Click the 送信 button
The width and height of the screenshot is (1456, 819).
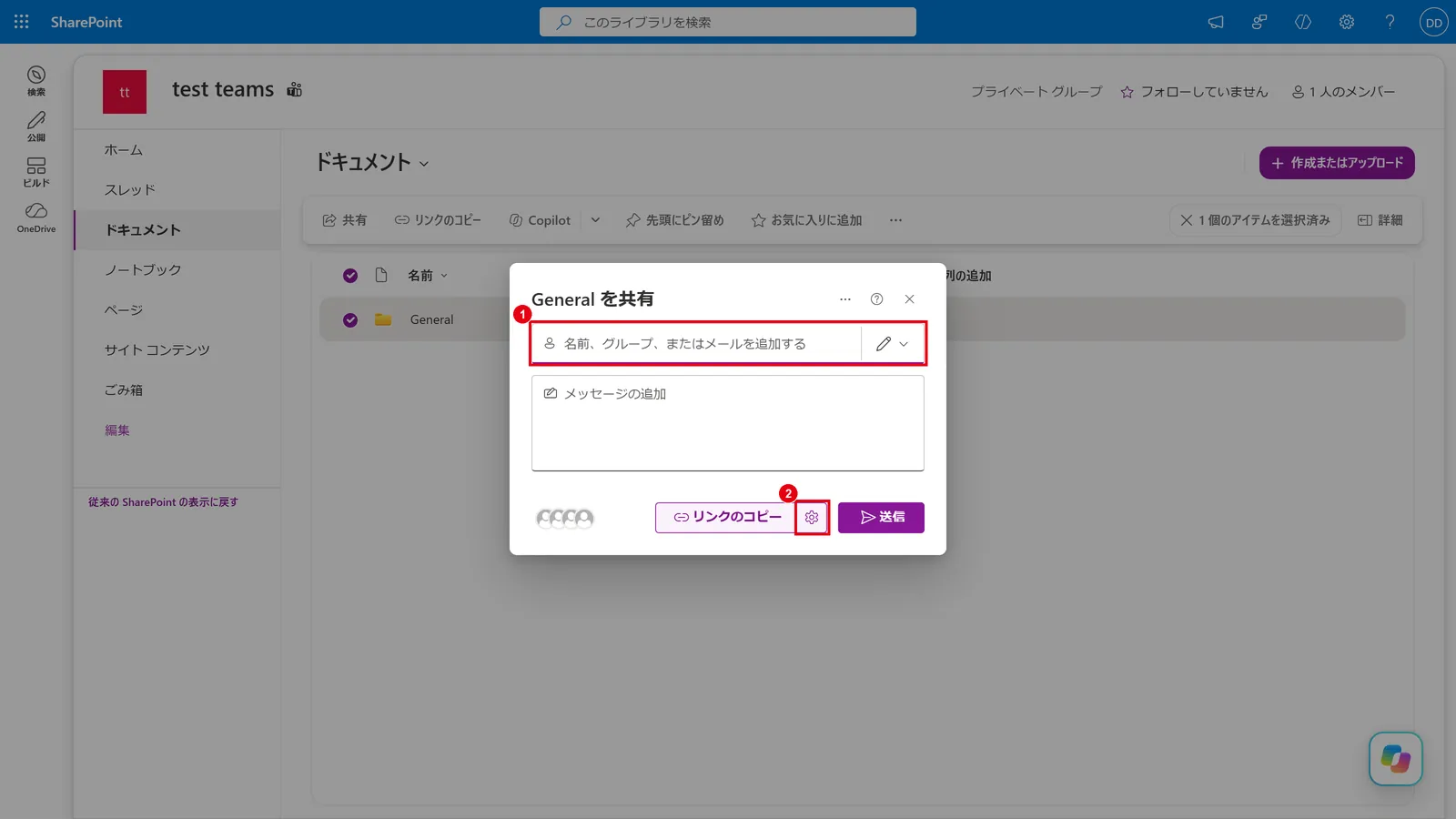881,518
